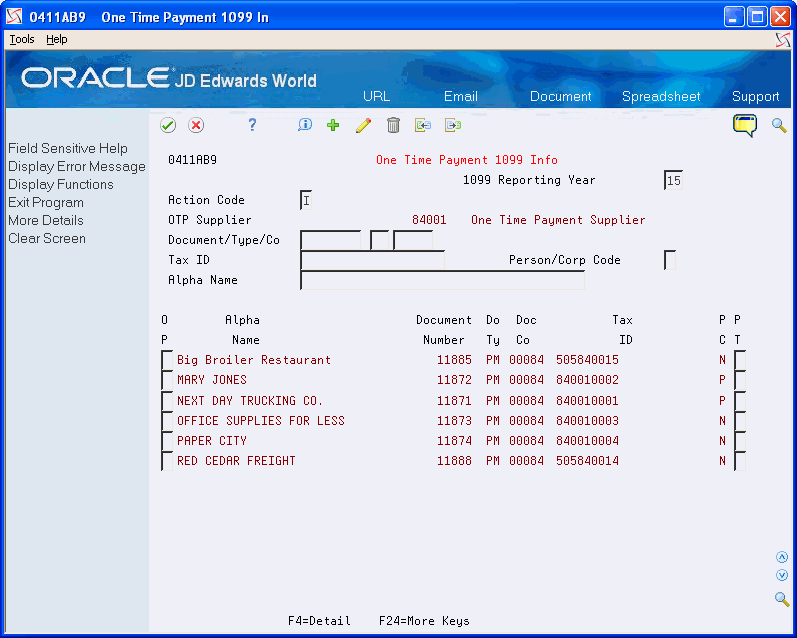Click F4=Detail function key text
This screenshot has height=638, width=797.
tap(319, 621)
